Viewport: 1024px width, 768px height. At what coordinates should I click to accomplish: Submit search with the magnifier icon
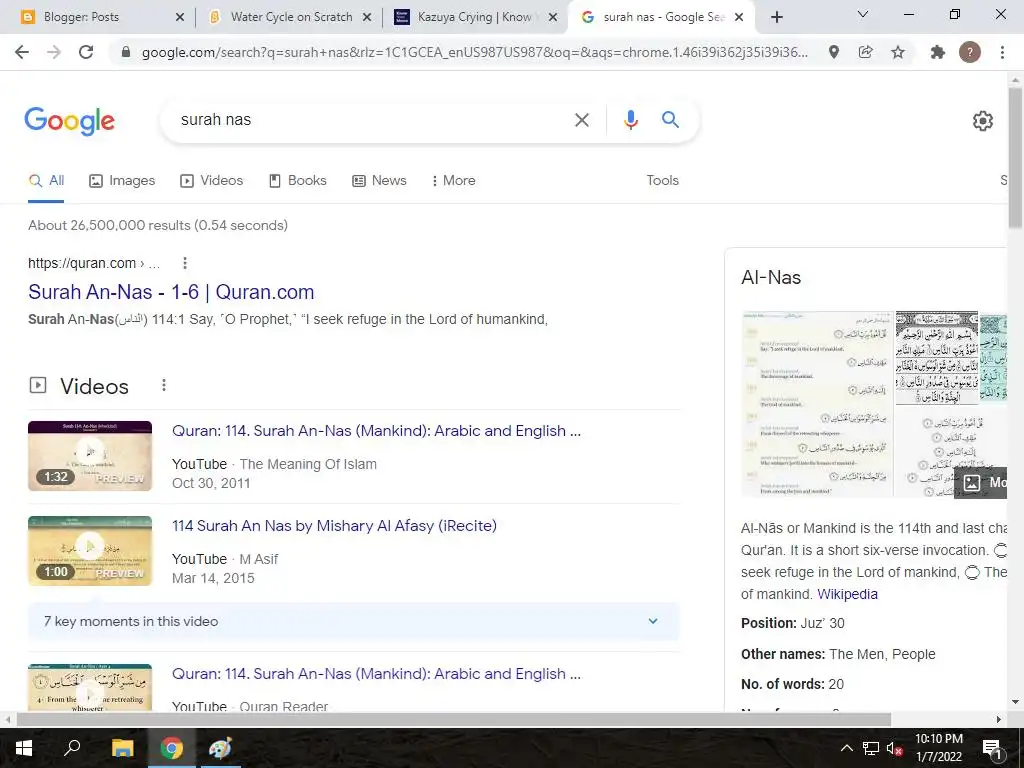tap(670, 120)
